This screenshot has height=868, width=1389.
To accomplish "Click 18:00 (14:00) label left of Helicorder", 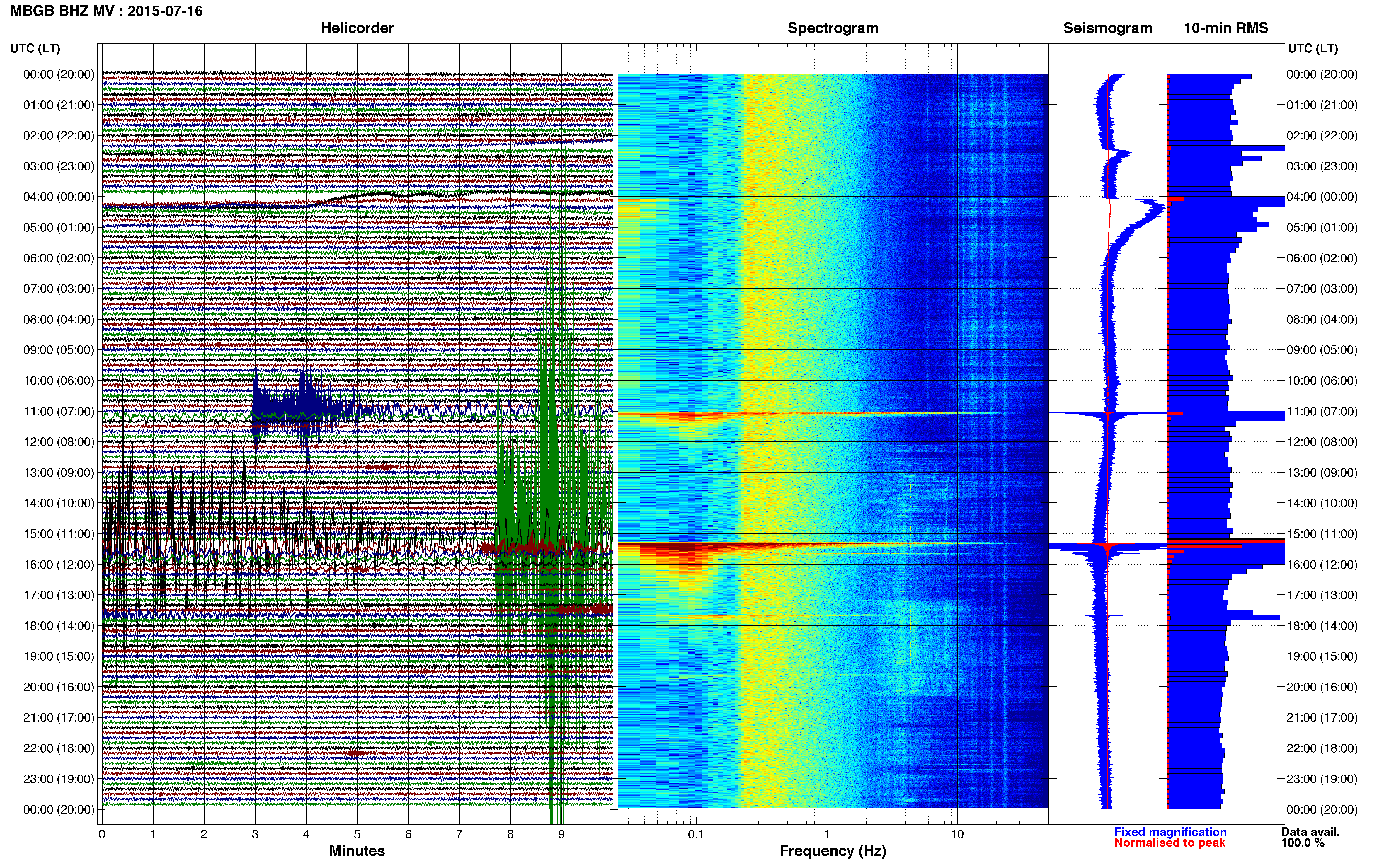I will click(x=59, y=626).
